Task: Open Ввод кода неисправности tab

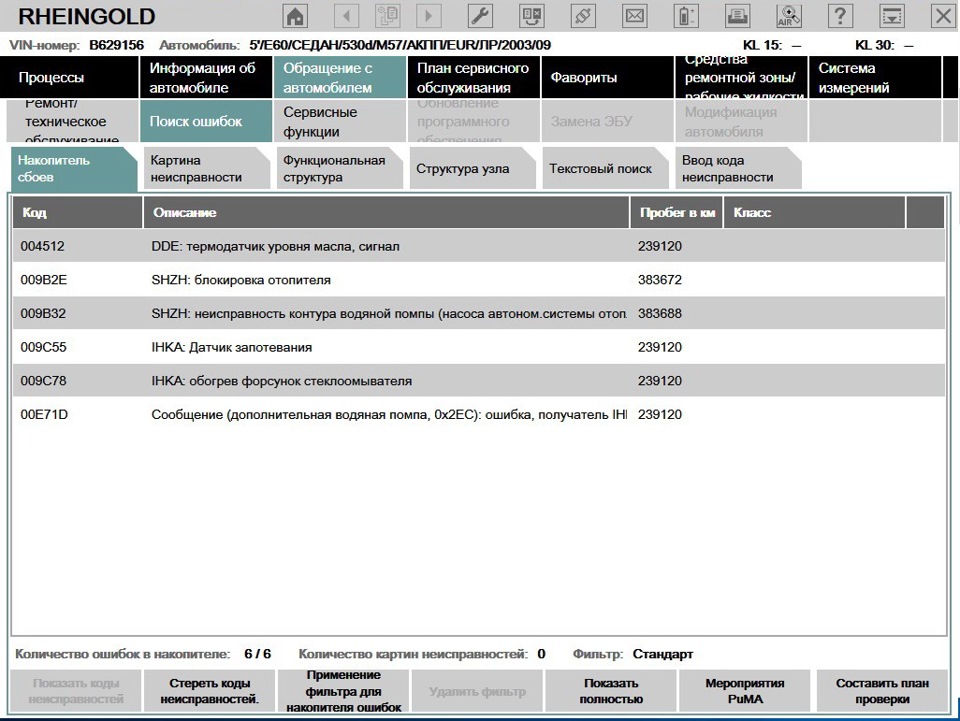Action: pyautogui.click(x=738, y=168)
